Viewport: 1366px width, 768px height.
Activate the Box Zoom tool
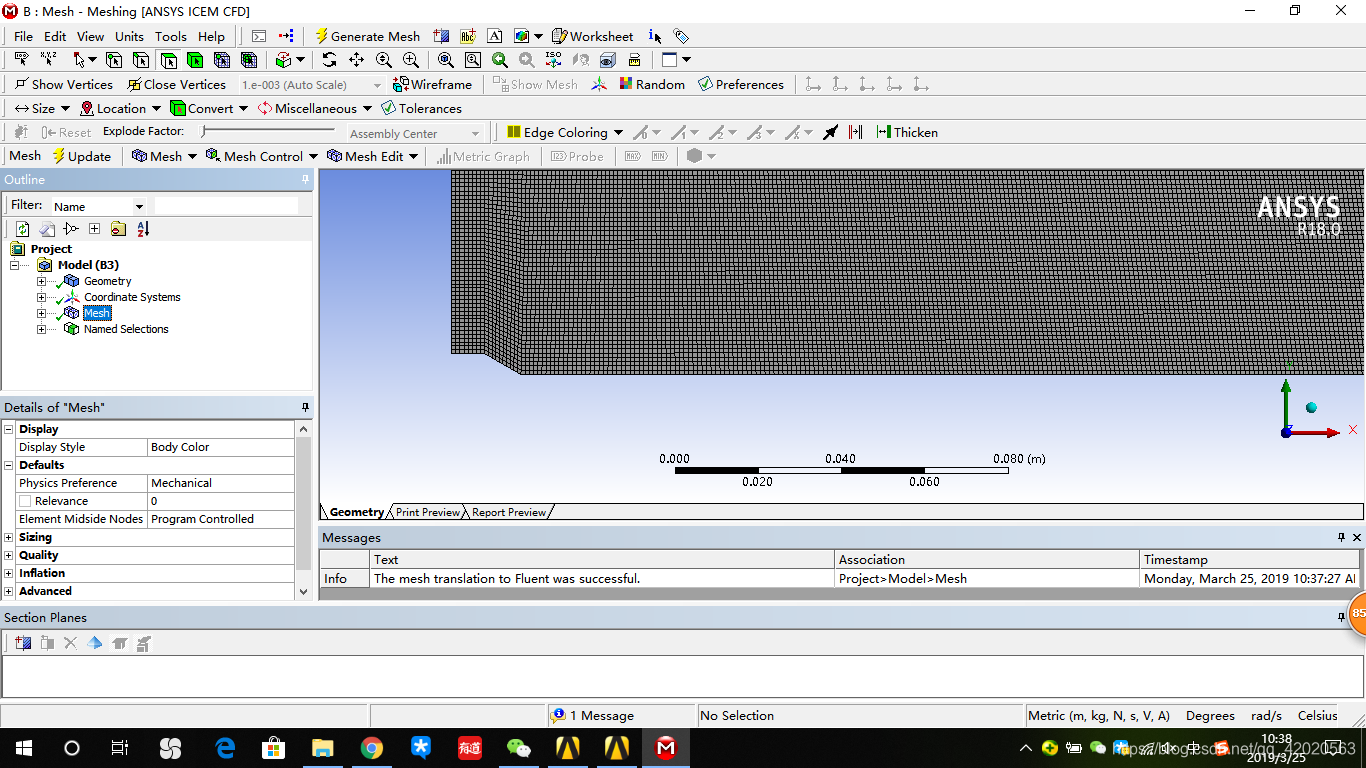[x=410, y=60]
